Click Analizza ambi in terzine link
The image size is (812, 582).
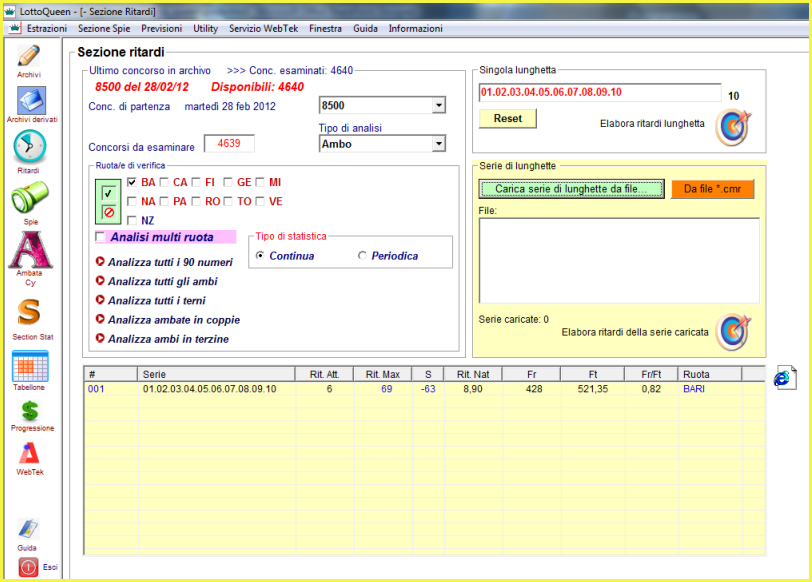[168, 339]
